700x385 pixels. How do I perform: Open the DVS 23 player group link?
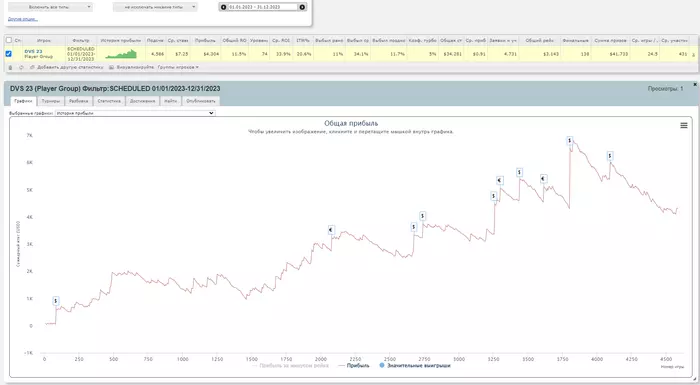point(33,51)
